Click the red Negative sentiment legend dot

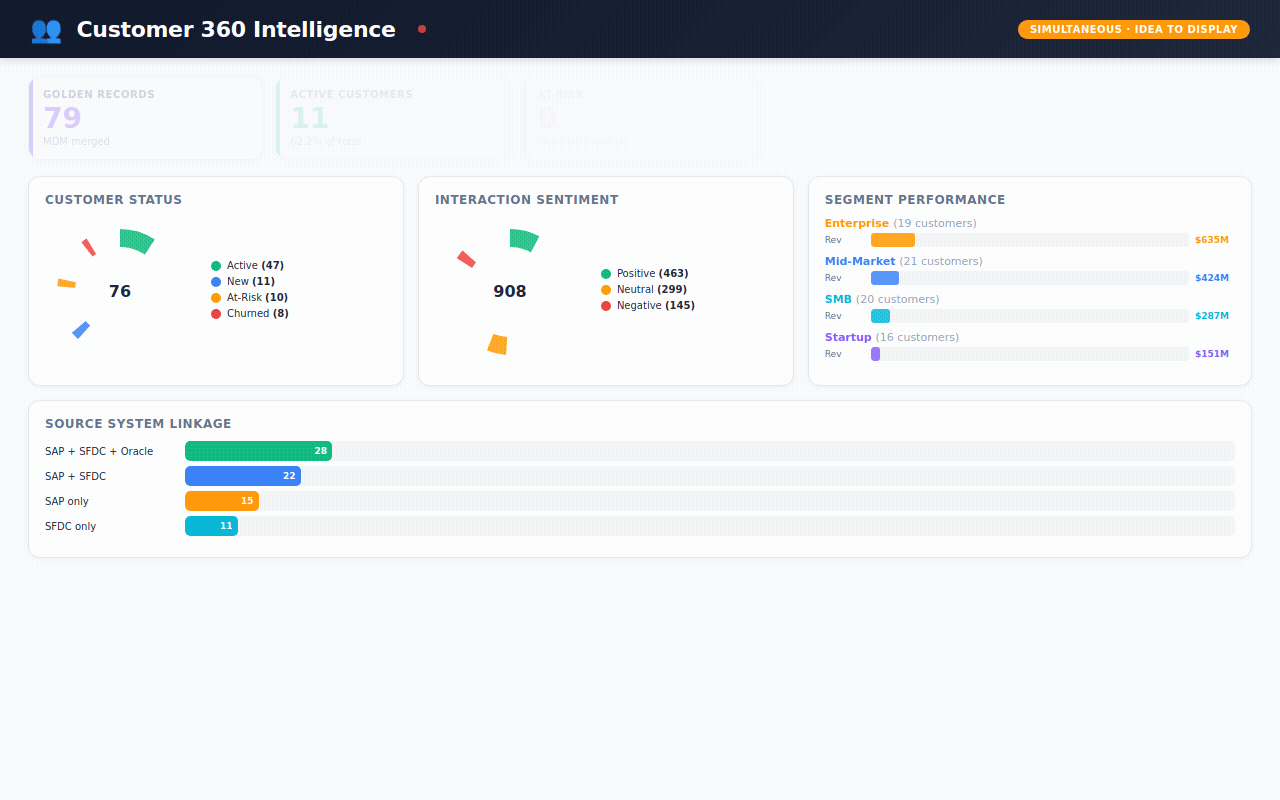[606, 306]
